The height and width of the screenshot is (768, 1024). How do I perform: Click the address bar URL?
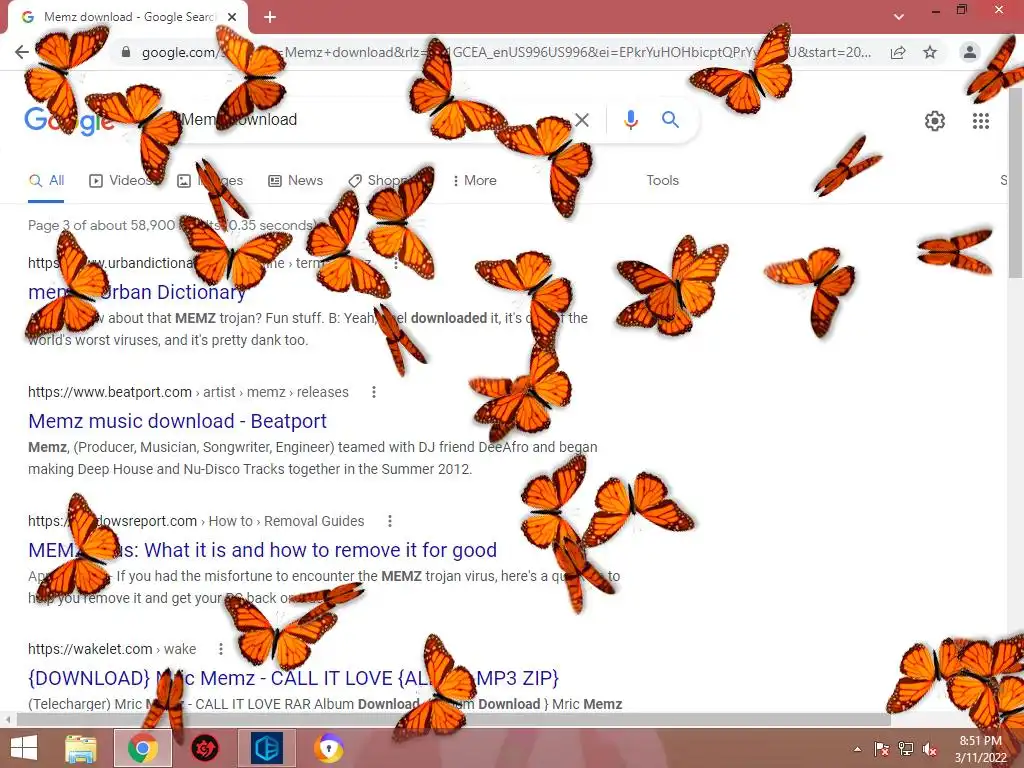click(506, 52)
